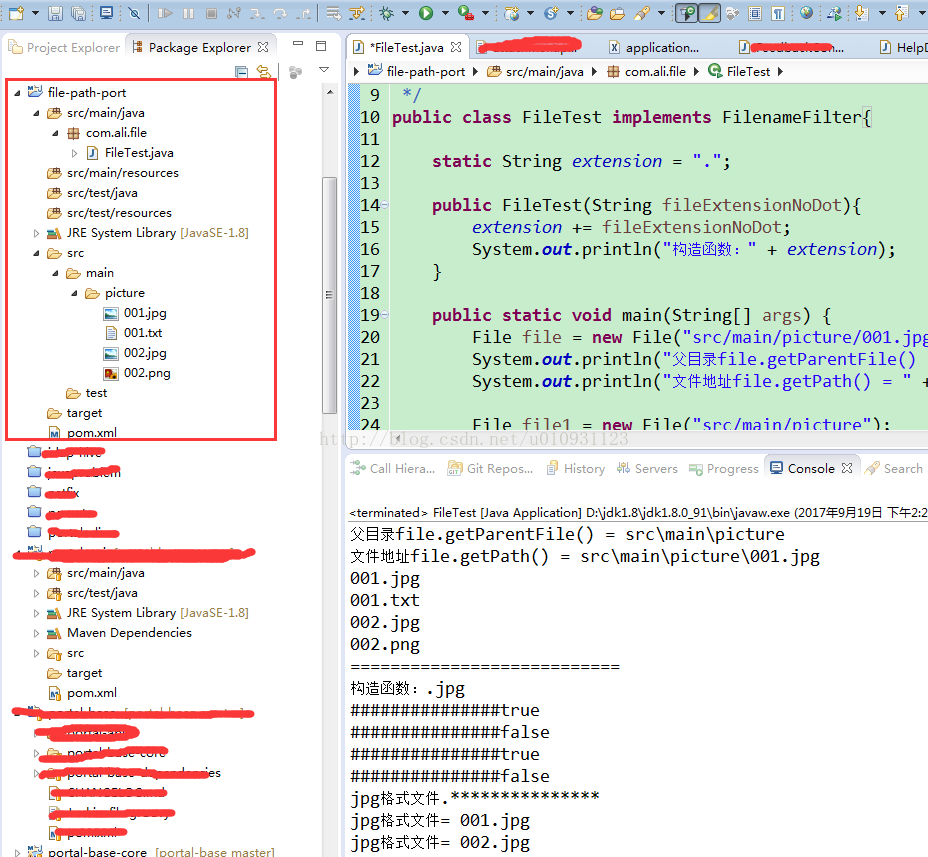Click the Step Return icon
The width and height of the screenshot is (928, 857).
click(304, 13)
